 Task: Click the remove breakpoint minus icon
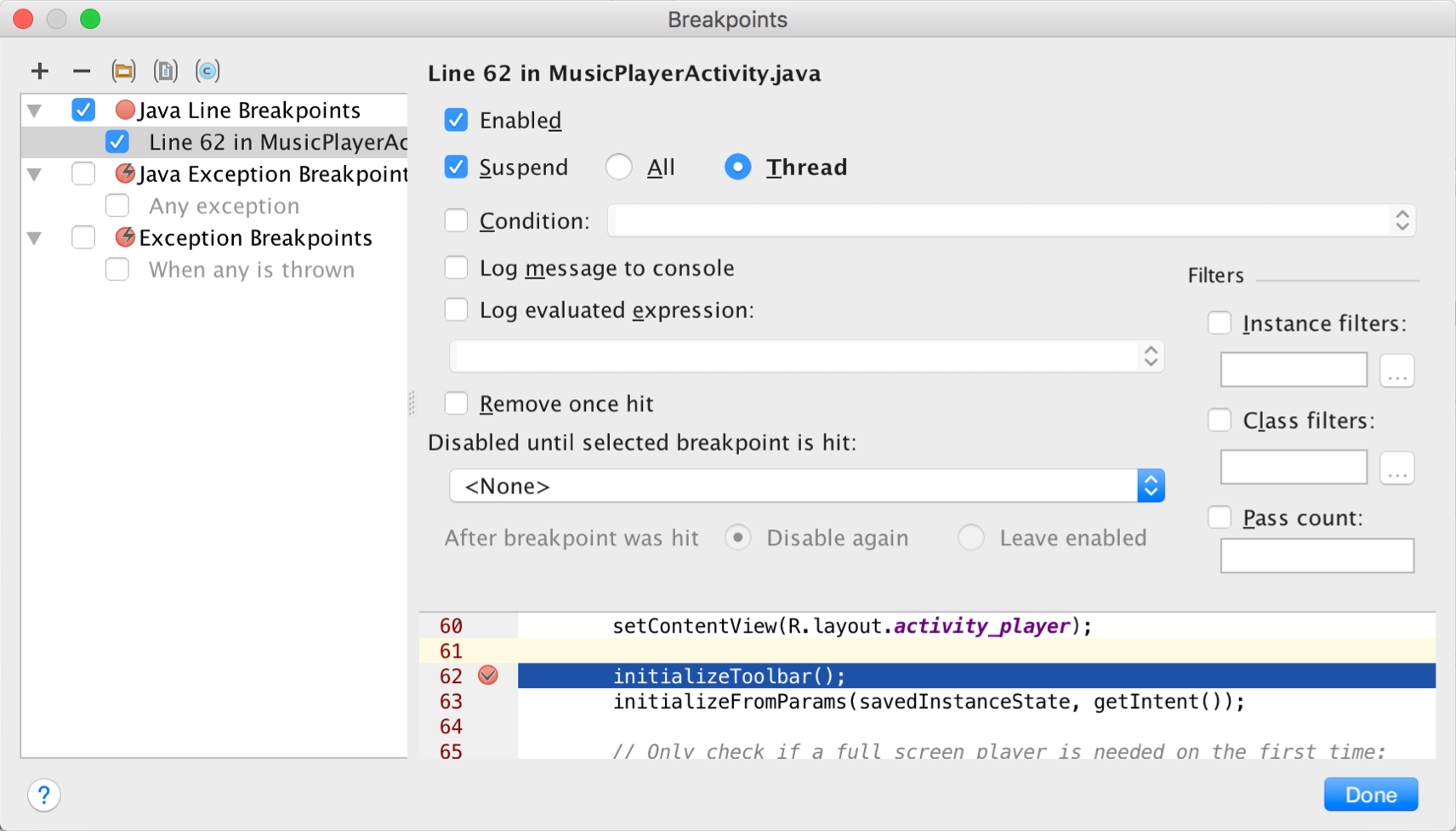[x=81, y=71]
